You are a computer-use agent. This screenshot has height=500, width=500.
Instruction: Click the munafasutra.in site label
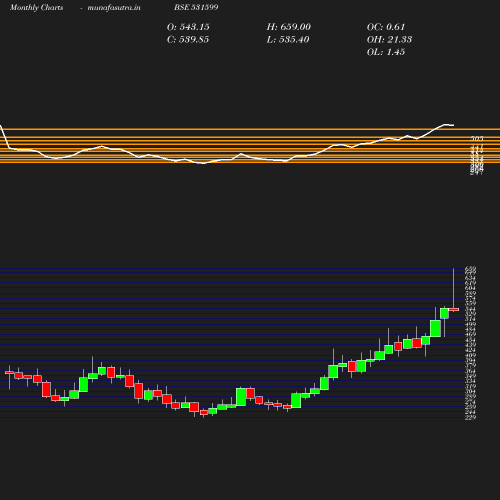(x=114, y=7)
